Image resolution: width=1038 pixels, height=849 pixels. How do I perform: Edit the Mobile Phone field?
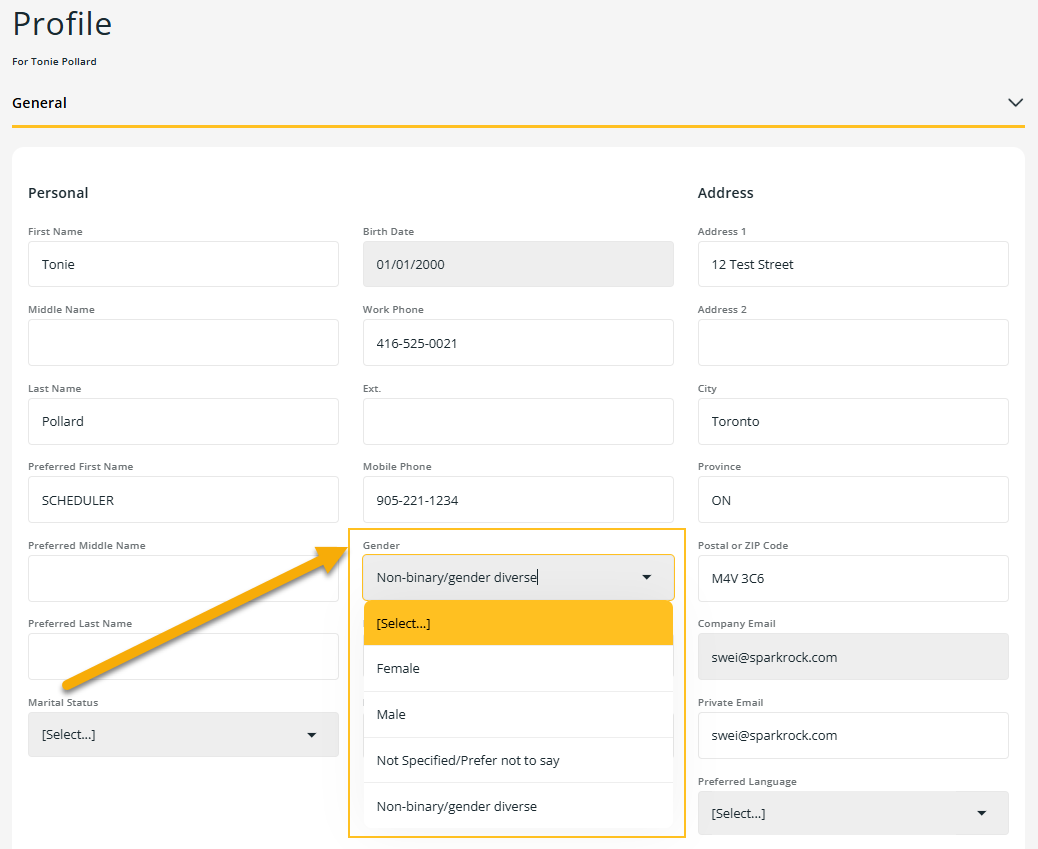pos(518,500)
